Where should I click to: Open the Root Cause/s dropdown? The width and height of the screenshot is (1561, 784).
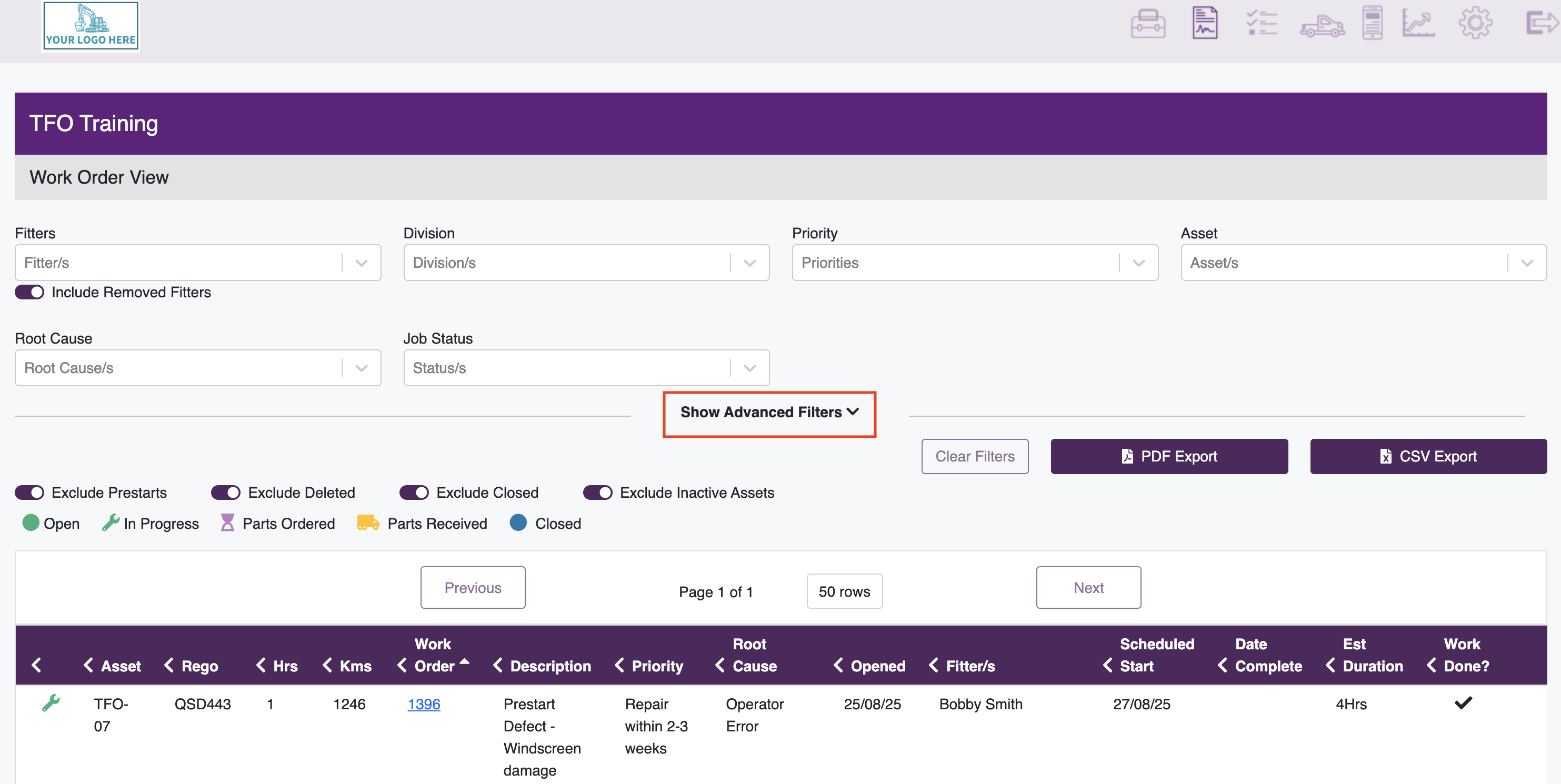(198, 368)
